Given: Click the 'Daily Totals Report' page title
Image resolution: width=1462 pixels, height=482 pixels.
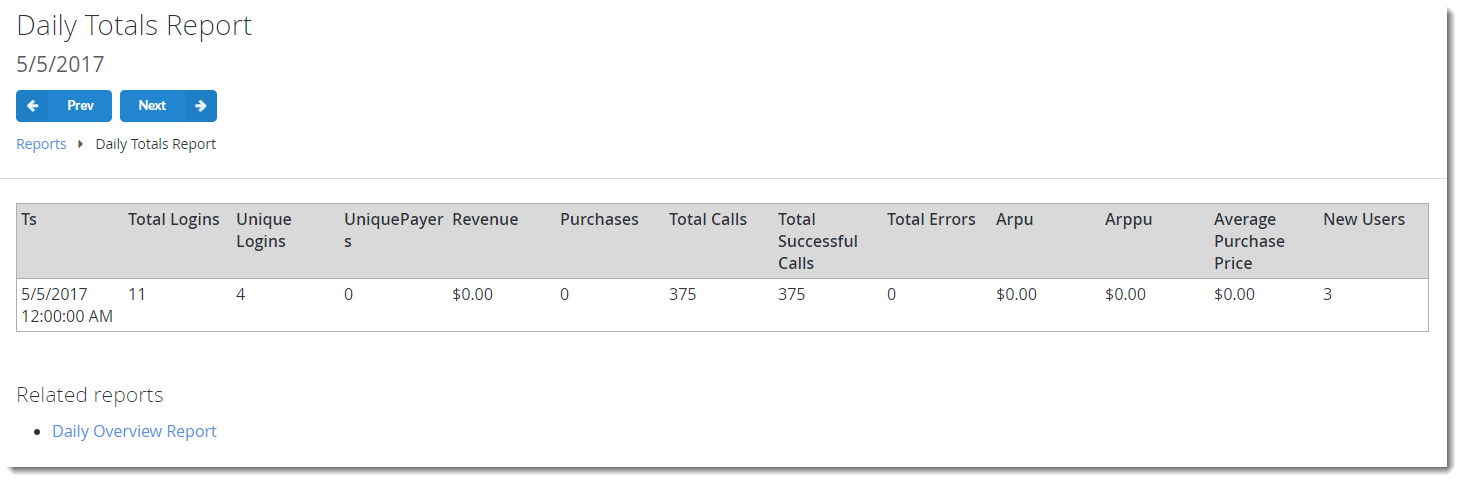Looking at the screenshot, I should coord(134,25).
